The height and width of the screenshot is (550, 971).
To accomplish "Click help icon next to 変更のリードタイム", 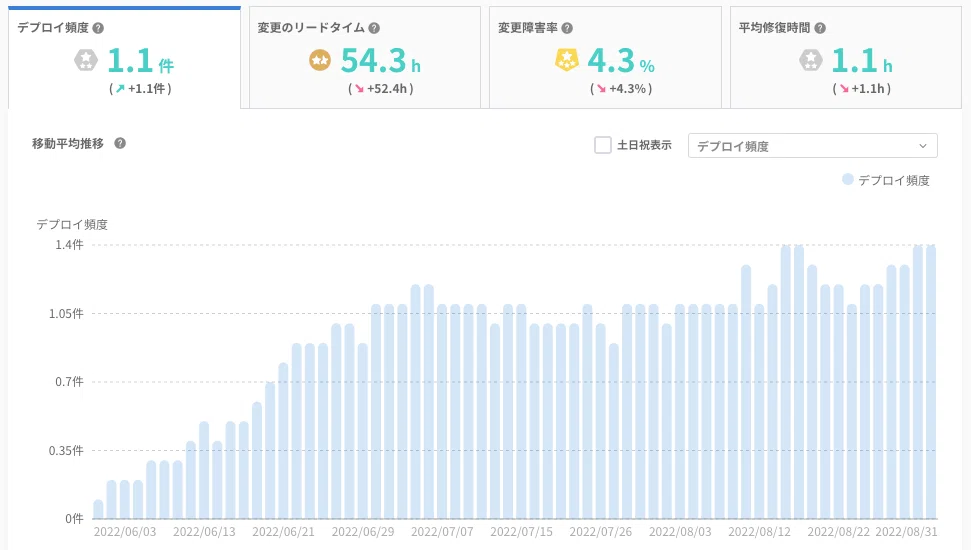I will tap(374, 28).
